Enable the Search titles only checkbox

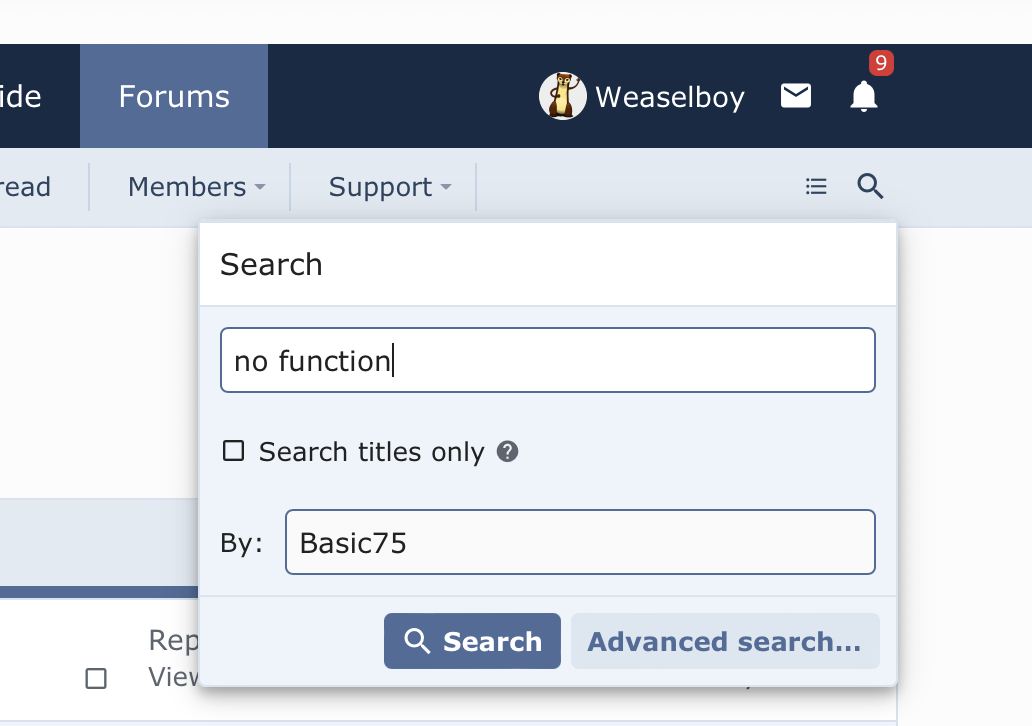(233, 451)
